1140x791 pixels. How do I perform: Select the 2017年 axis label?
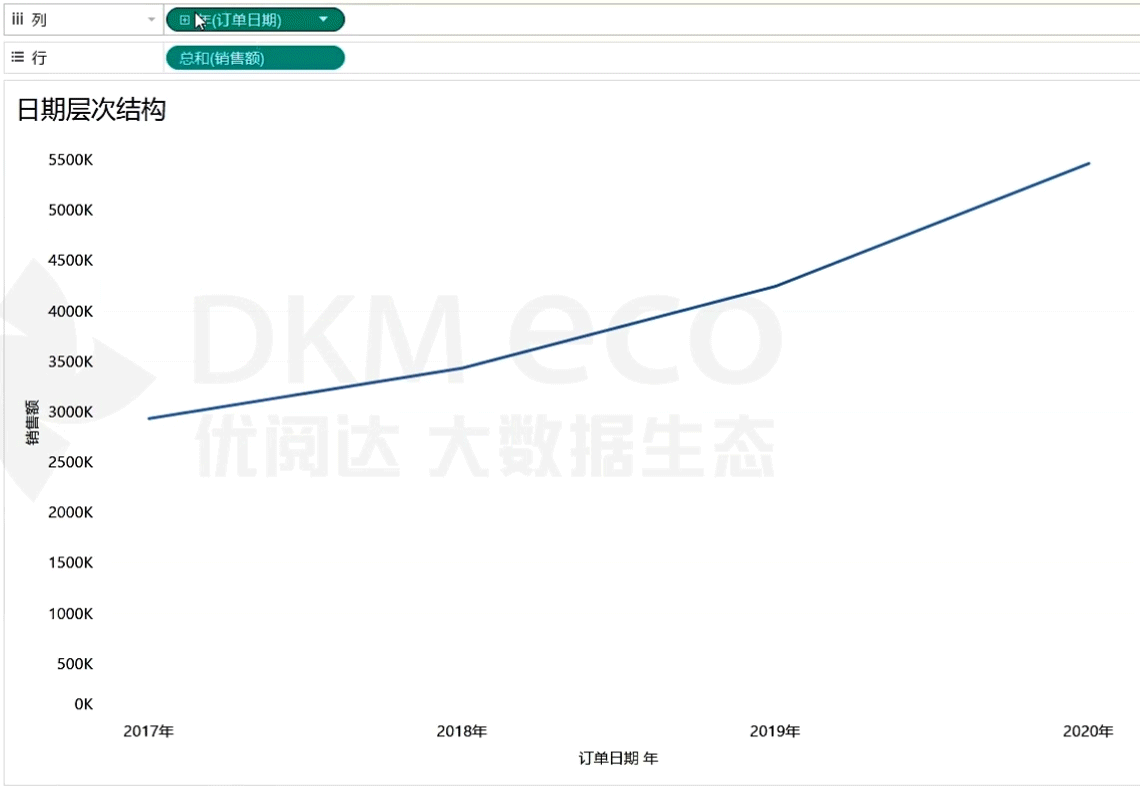[x=149, y=731]
